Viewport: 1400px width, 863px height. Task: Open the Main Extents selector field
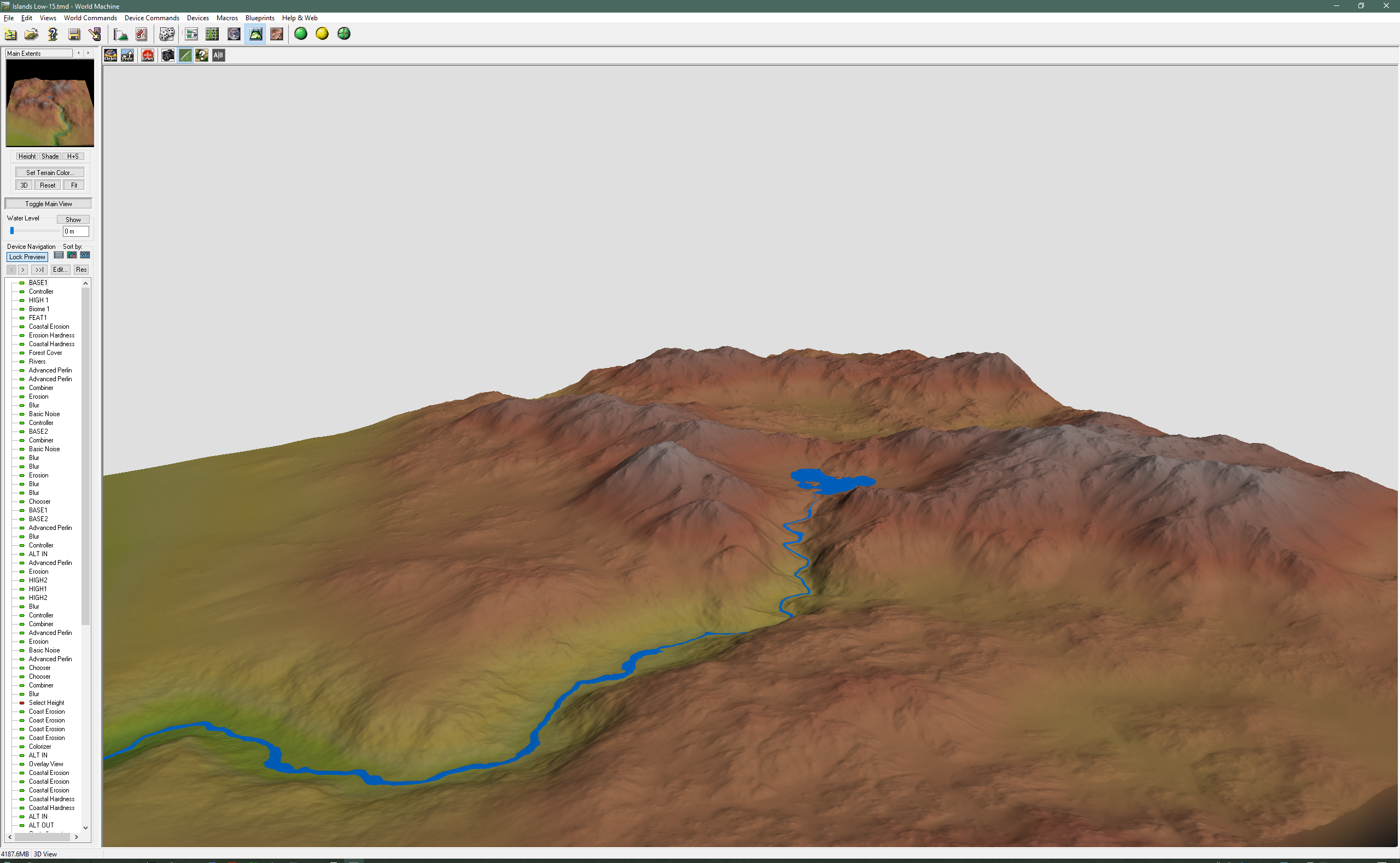[x=39, y=53]
